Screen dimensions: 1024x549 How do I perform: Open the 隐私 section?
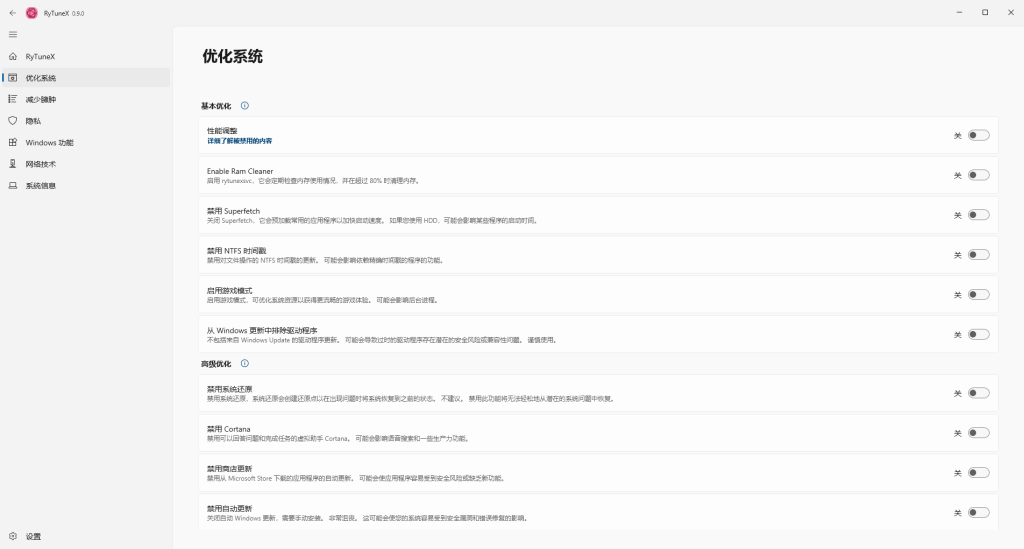[x=86, y=121]
